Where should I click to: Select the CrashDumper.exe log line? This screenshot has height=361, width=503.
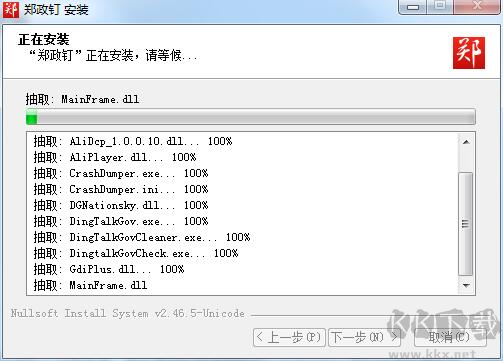(121, 173)
